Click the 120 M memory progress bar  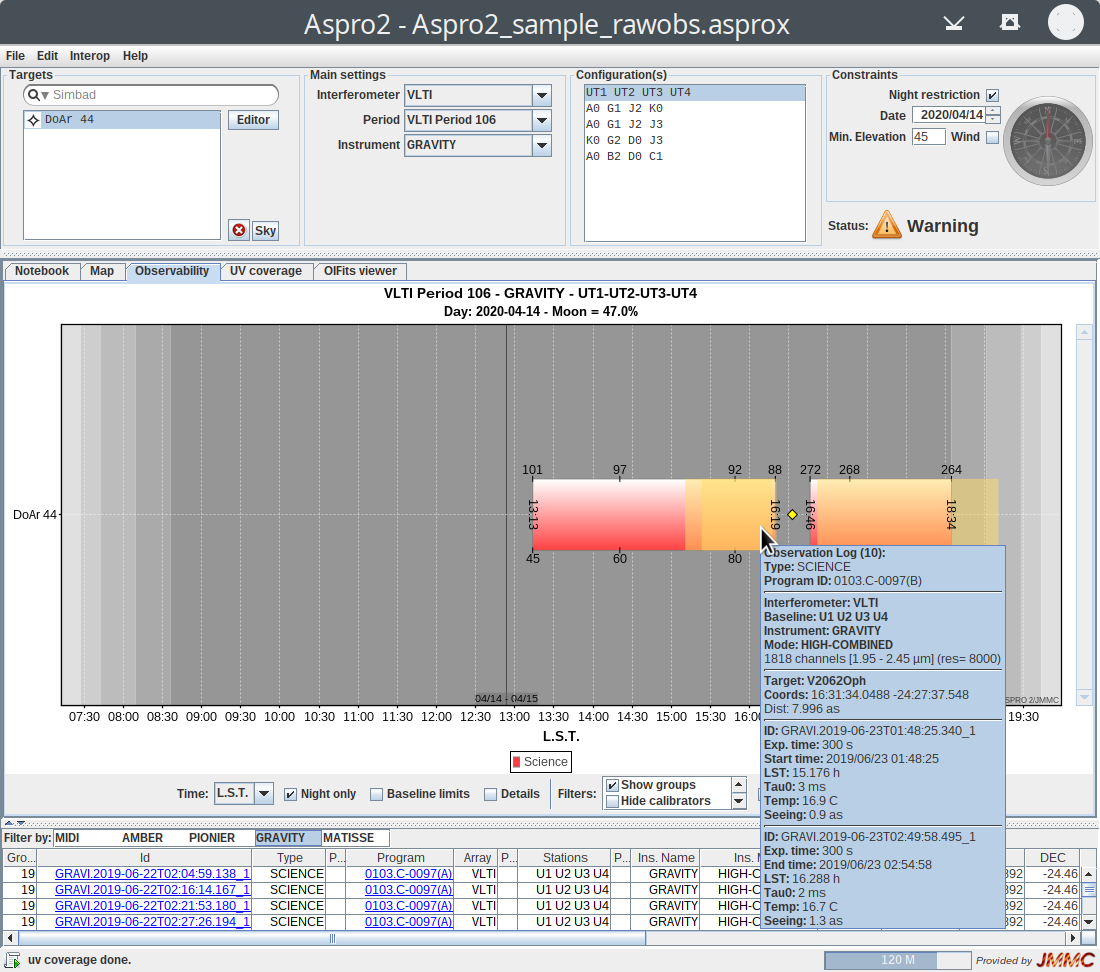(897, 960)
